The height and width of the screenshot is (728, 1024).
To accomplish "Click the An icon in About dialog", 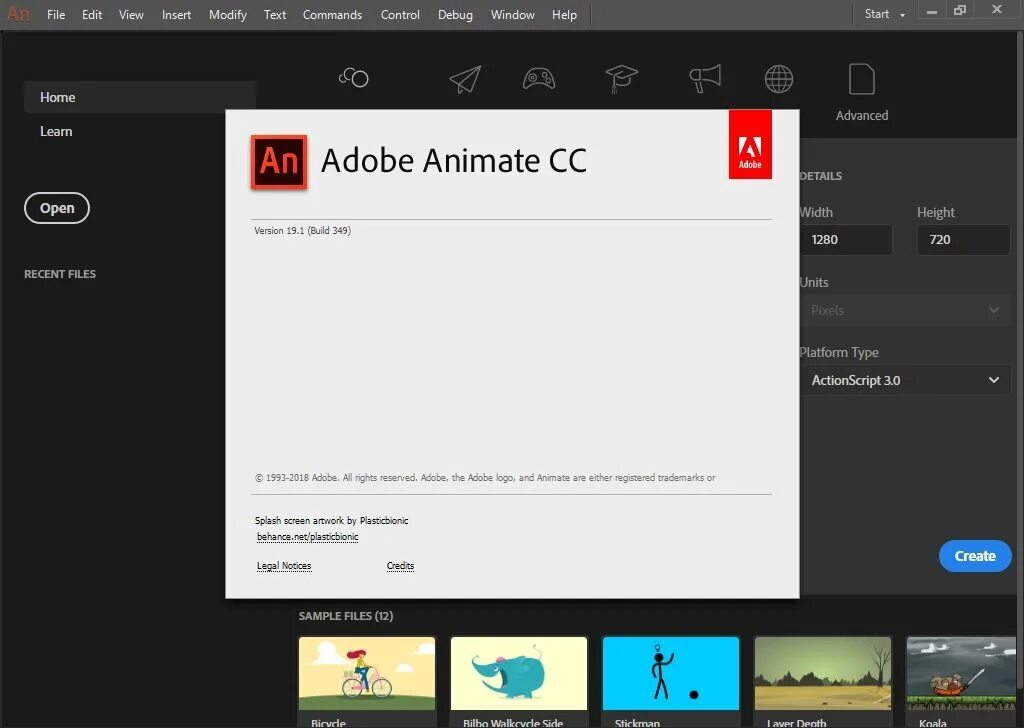I will pyautogui.click(x=279, y=161).
